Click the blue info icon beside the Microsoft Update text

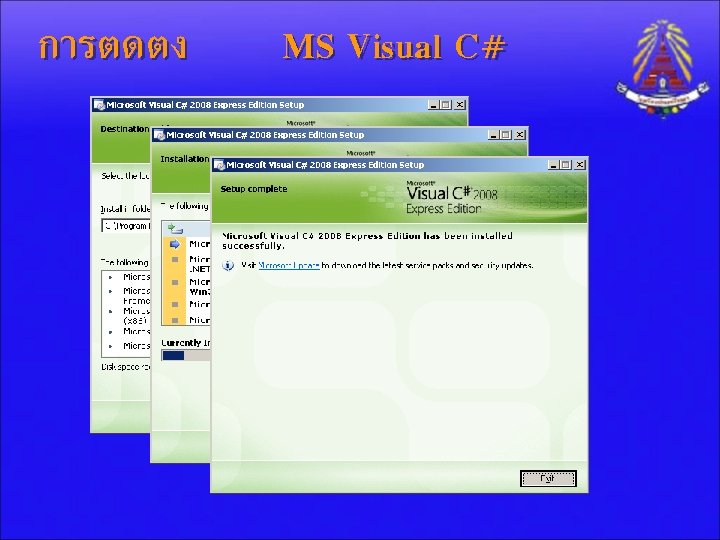coord(228,265)
